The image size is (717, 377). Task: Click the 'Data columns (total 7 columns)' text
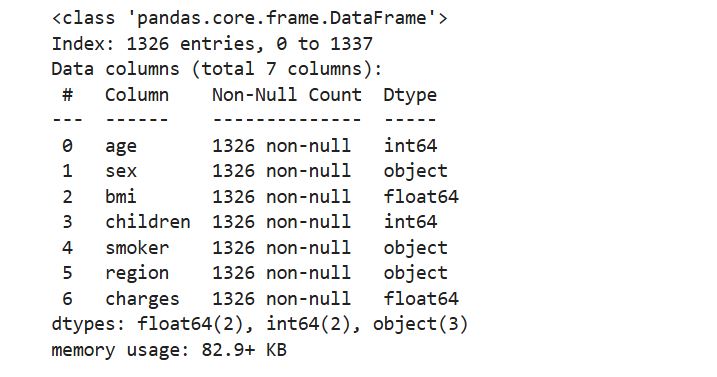(x=217, y=69)
